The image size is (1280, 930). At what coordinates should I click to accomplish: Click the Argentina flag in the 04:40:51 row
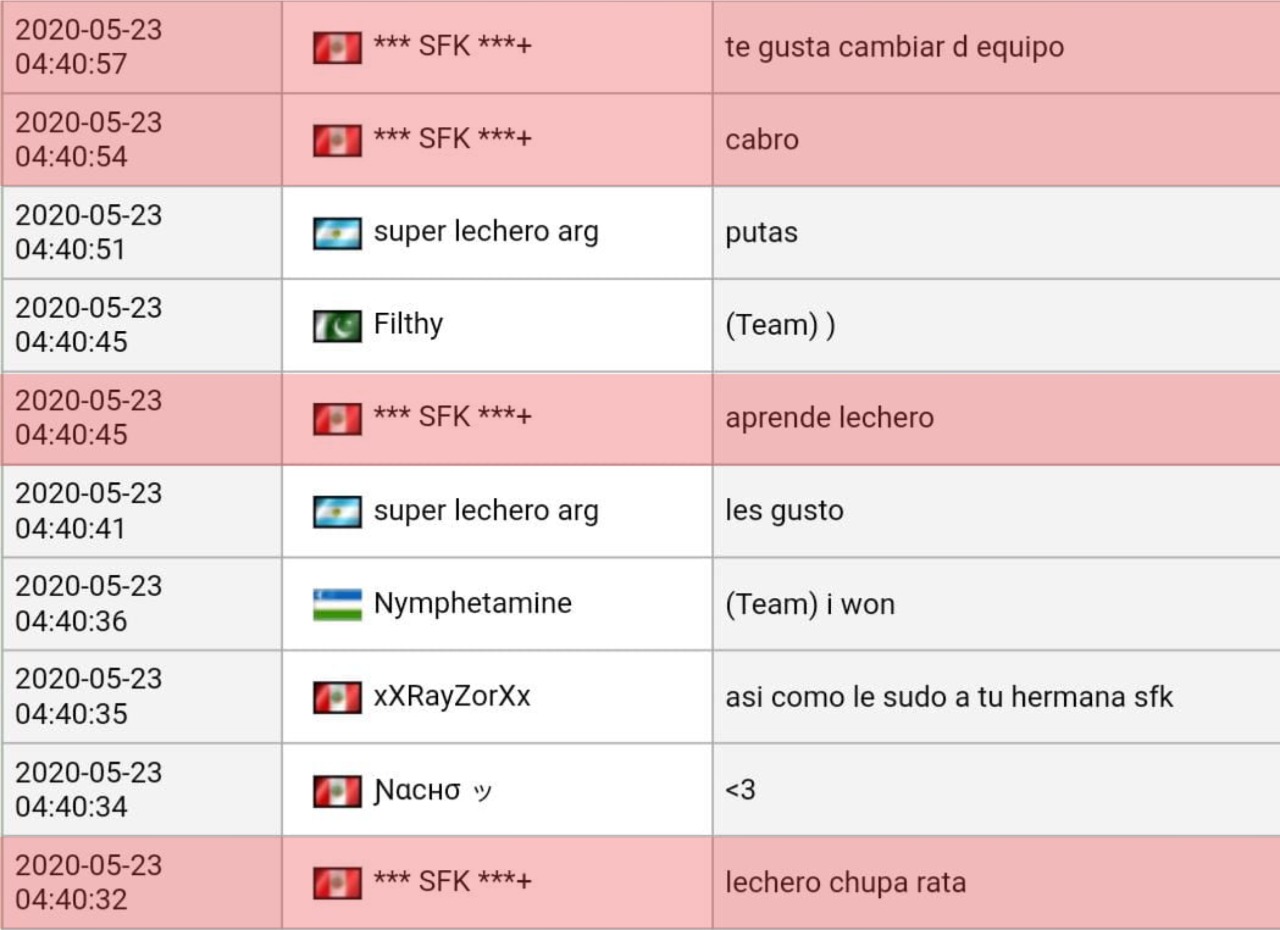pyautogui.click(x=337, y=234)
